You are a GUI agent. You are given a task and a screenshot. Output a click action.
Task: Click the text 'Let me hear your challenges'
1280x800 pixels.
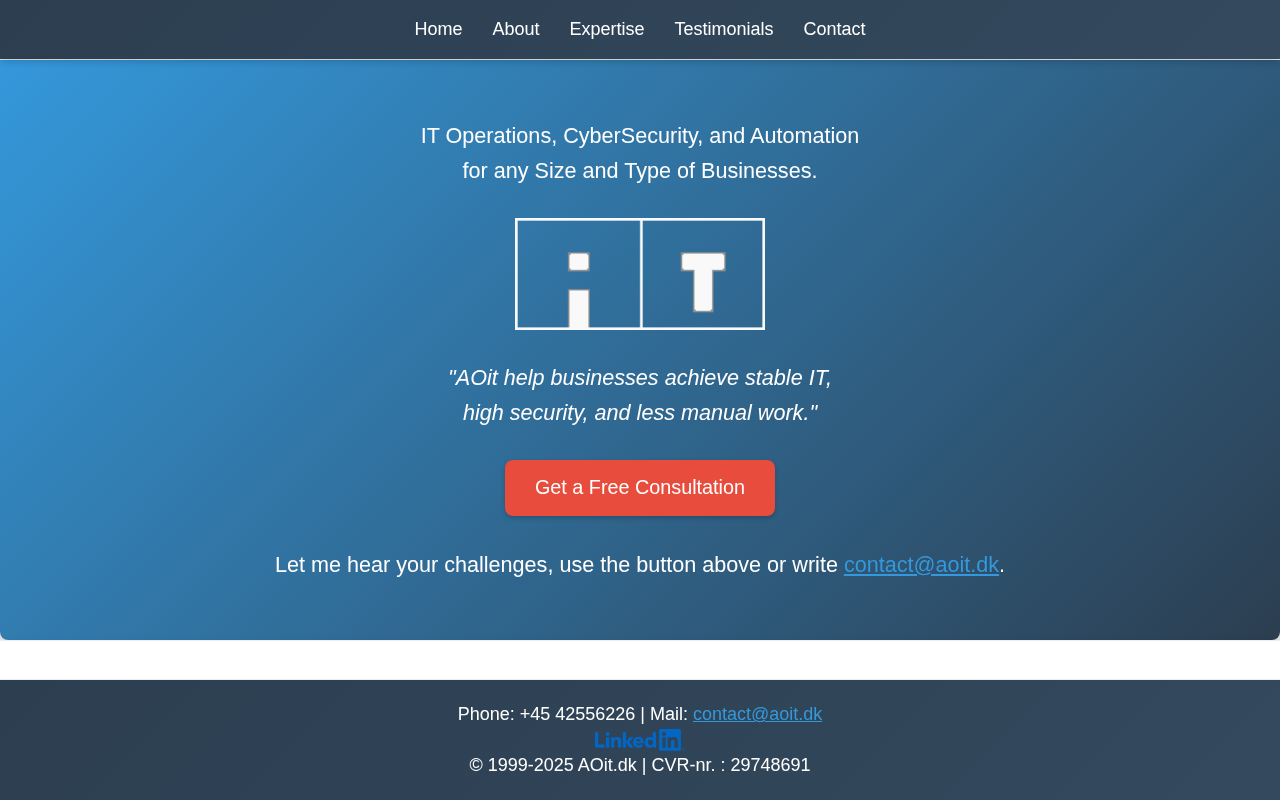point(413,565)
